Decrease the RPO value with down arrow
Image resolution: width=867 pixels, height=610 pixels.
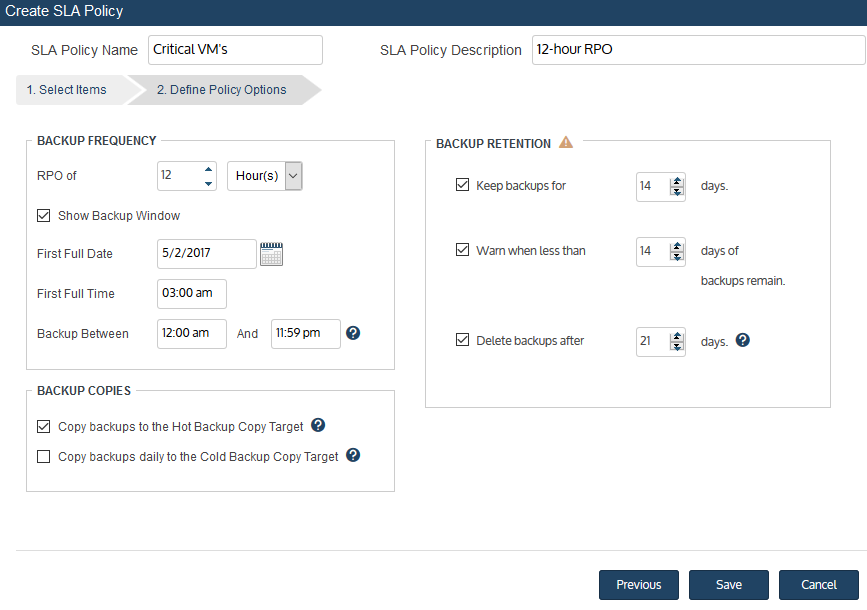tap(208, 184)
